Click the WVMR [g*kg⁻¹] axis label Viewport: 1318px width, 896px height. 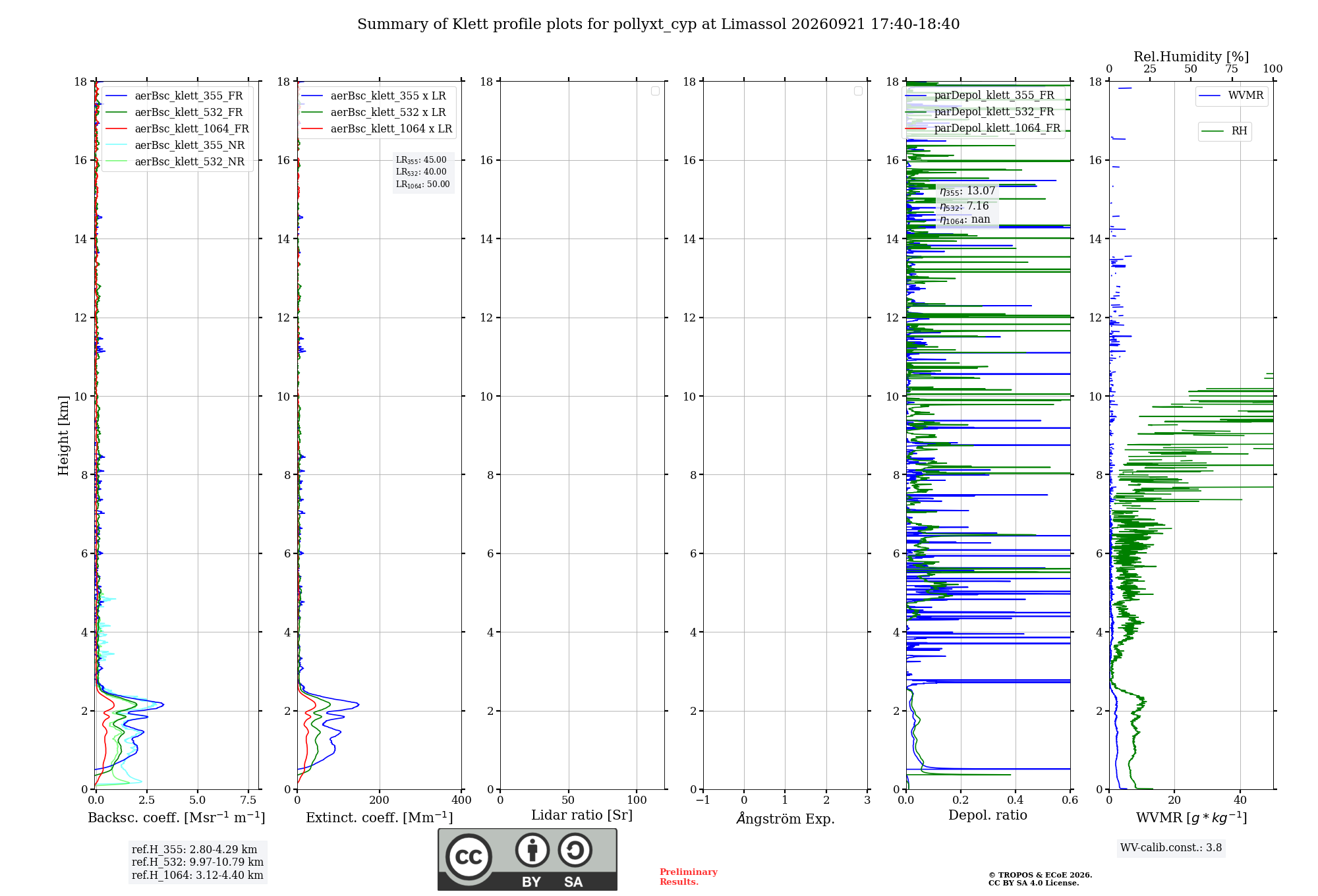pyautogui.click(x=1191, y=818)
